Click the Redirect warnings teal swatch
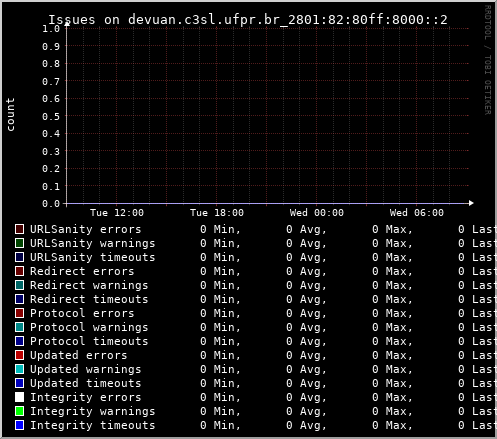497x439 pixels. pyautogui.click(x=19, y=285)
